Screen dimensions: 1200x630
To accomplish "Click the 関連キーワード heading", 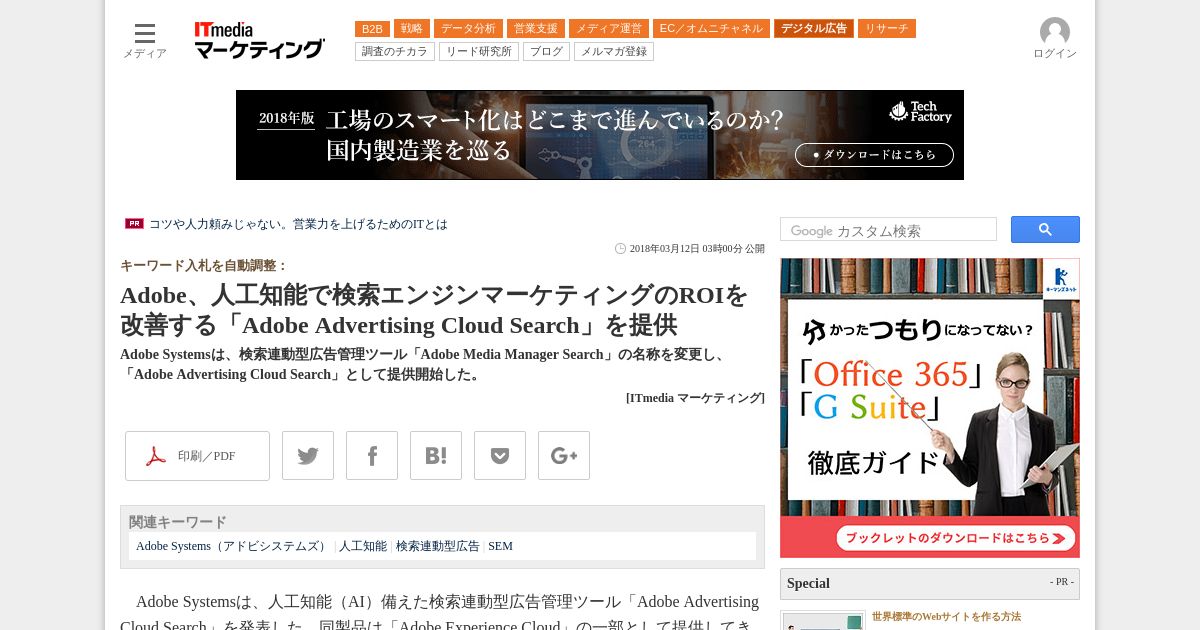I will (178, 522).
